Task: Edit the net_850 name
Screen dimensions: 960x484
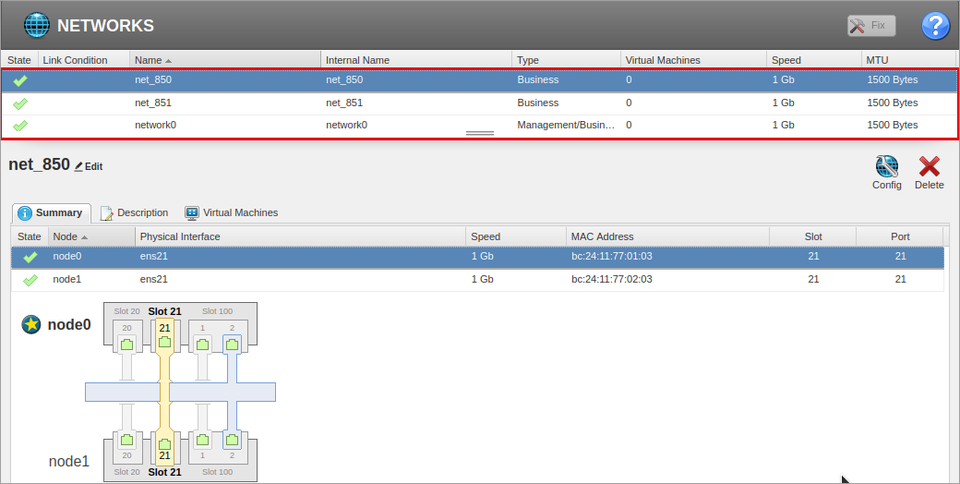Action: (x=89, y=166)
